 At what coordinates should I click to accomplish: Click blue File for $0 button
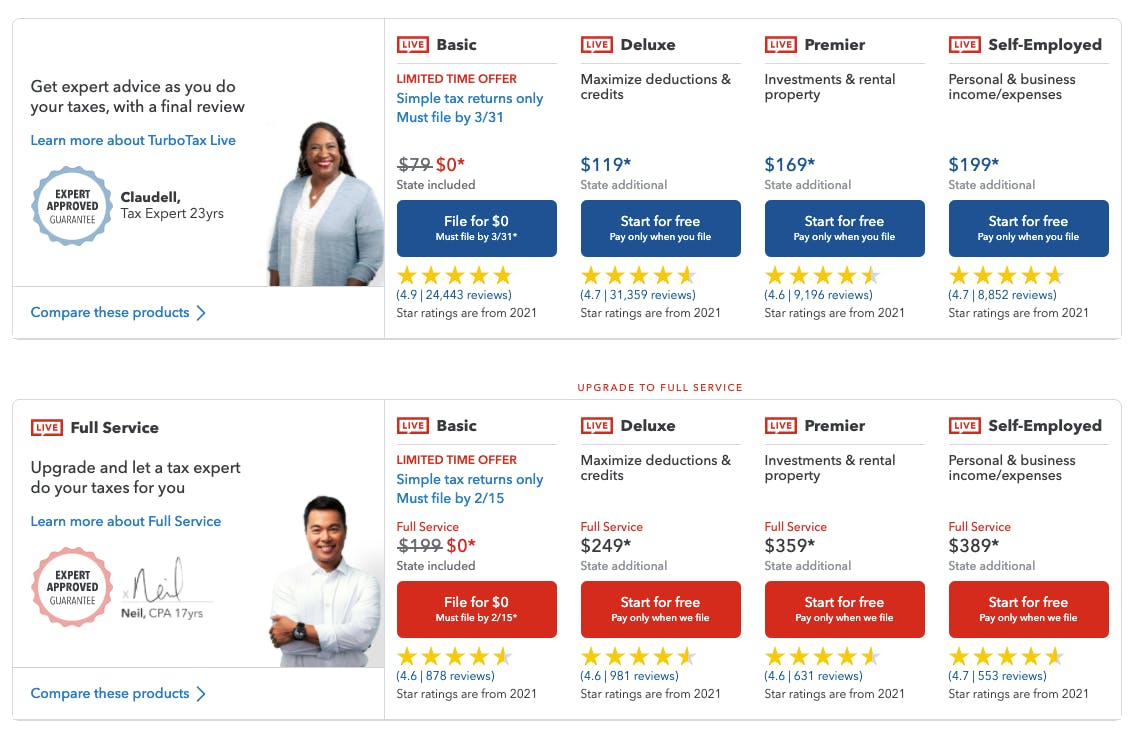476,228
